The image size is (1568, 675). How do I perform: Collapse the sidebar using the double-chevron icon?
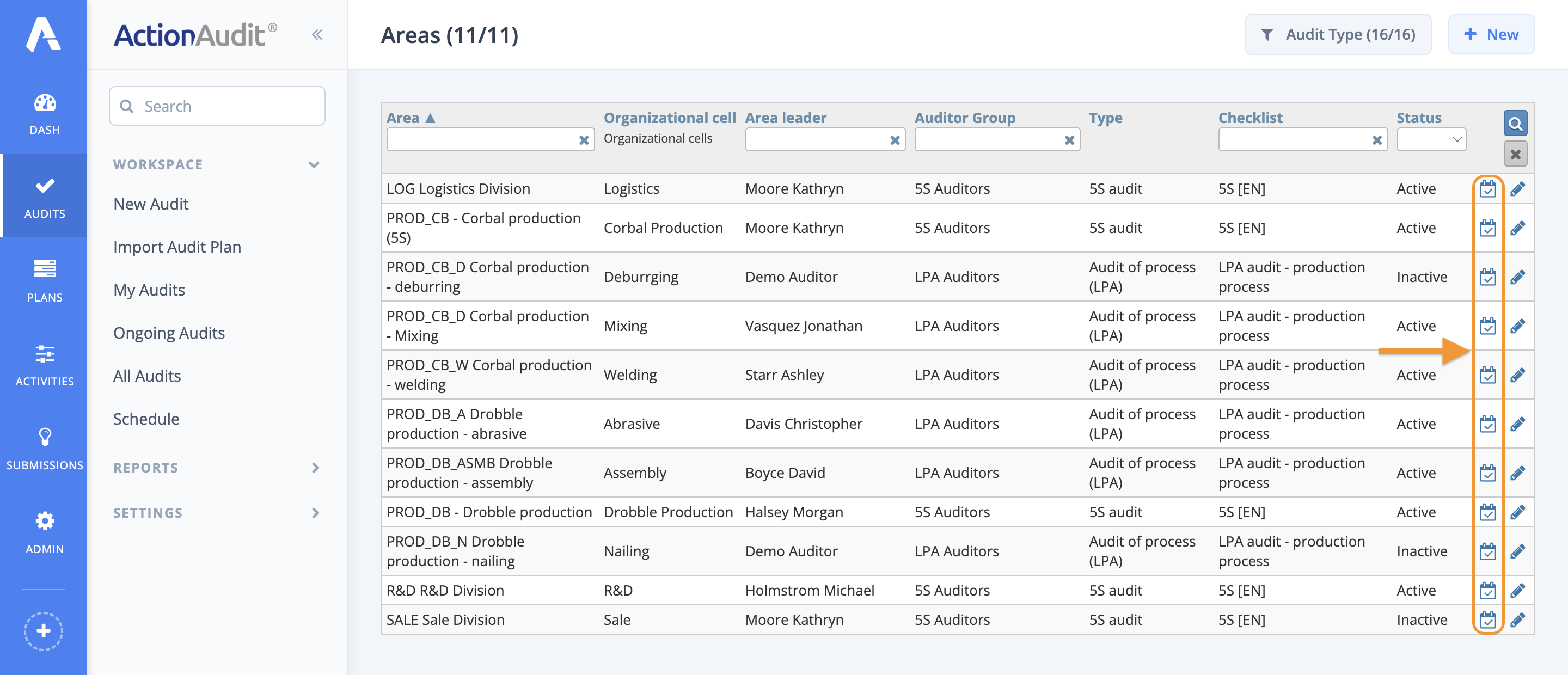[316, 35]
